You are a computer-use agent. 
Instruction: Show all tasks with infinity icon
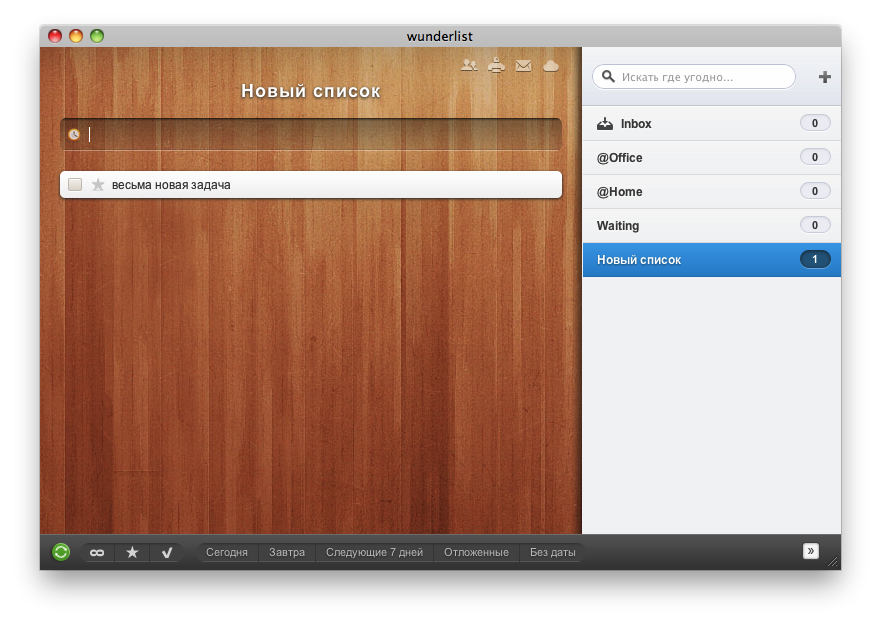(97, 552)
